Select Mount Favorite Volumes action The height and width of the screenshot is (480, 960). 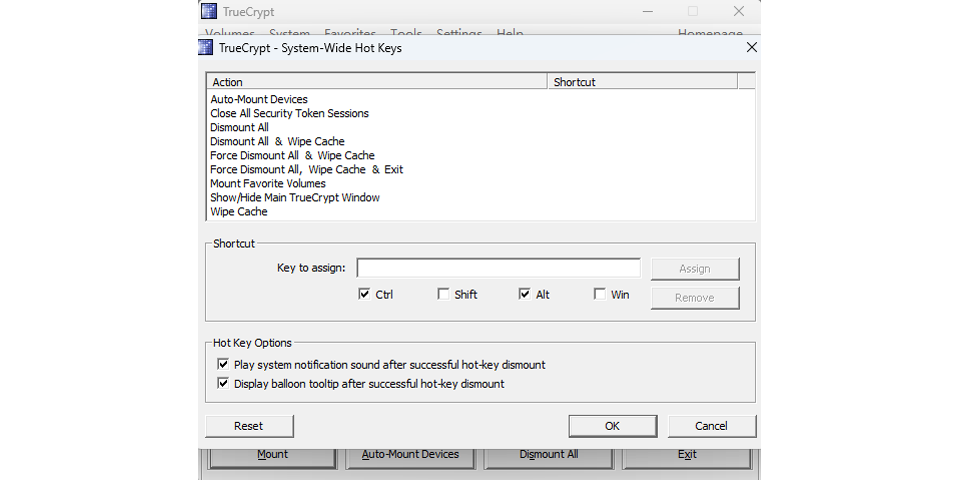[267, 184]
